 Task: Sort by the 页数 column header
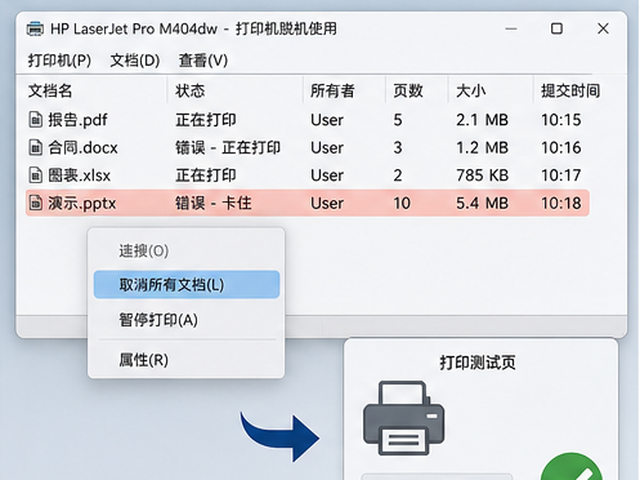click(408, 91)
